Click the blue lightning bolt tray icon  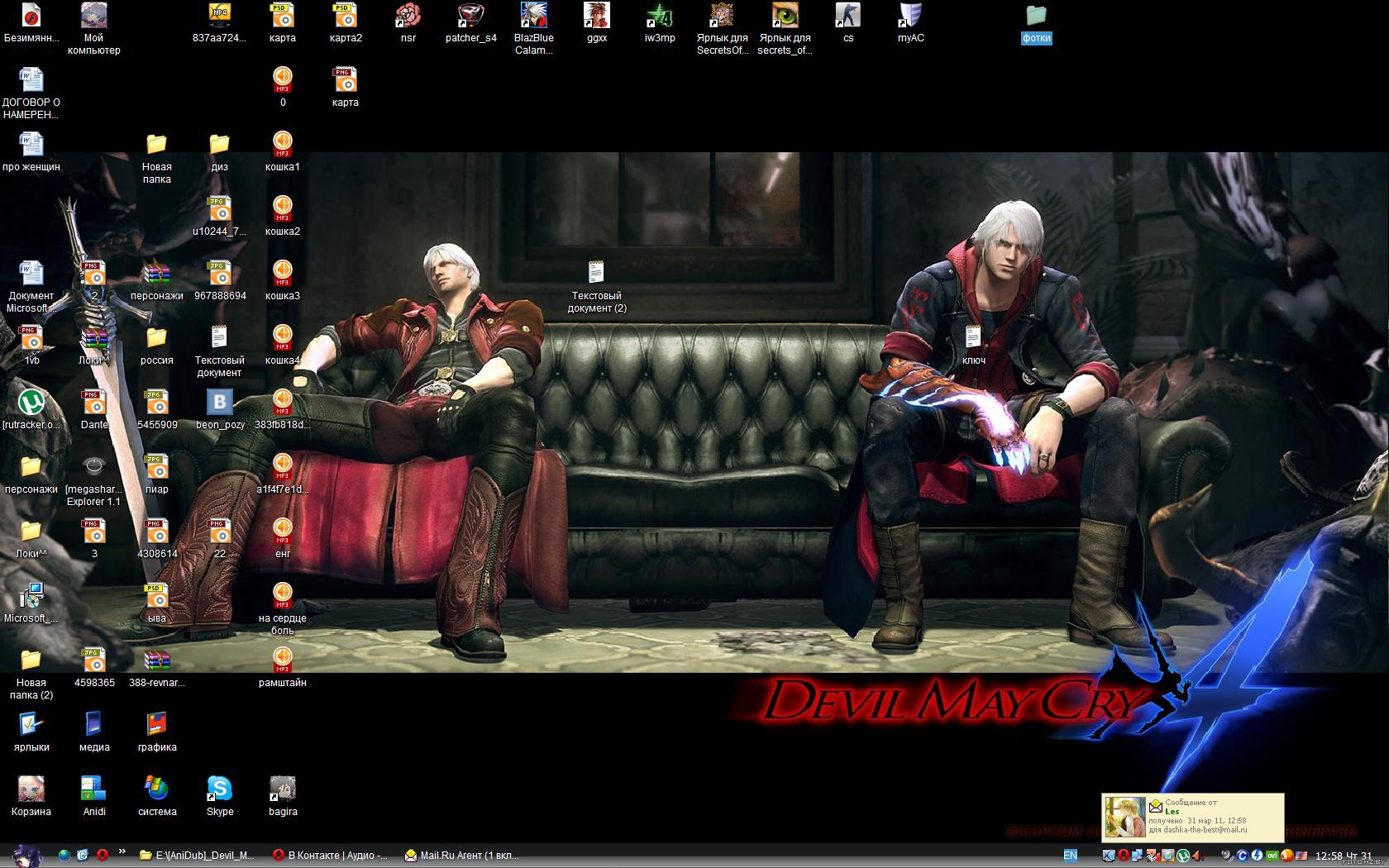1257,856
